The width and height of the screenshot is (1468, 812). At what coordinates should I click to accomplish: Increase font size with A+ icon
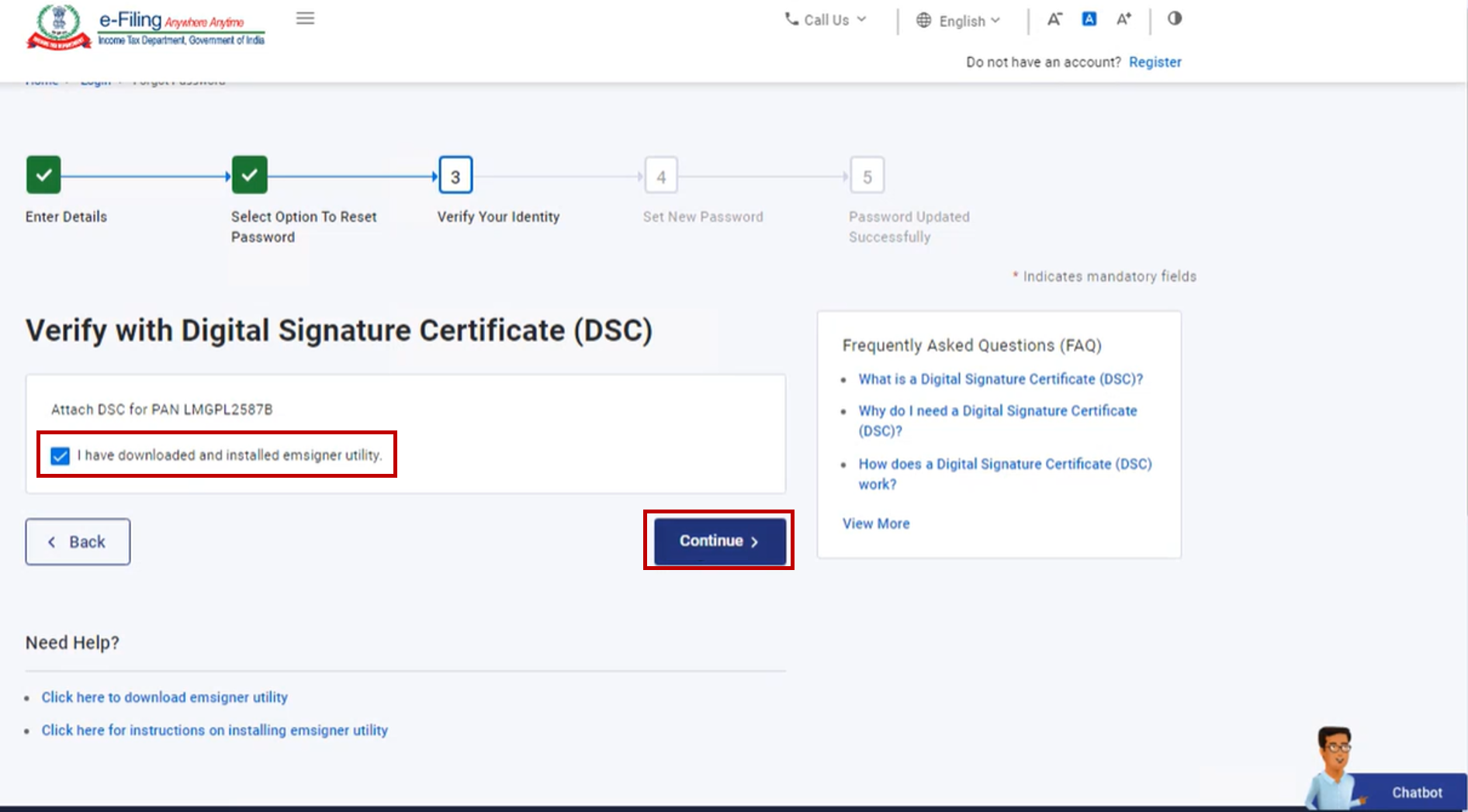coord(1124,19)
